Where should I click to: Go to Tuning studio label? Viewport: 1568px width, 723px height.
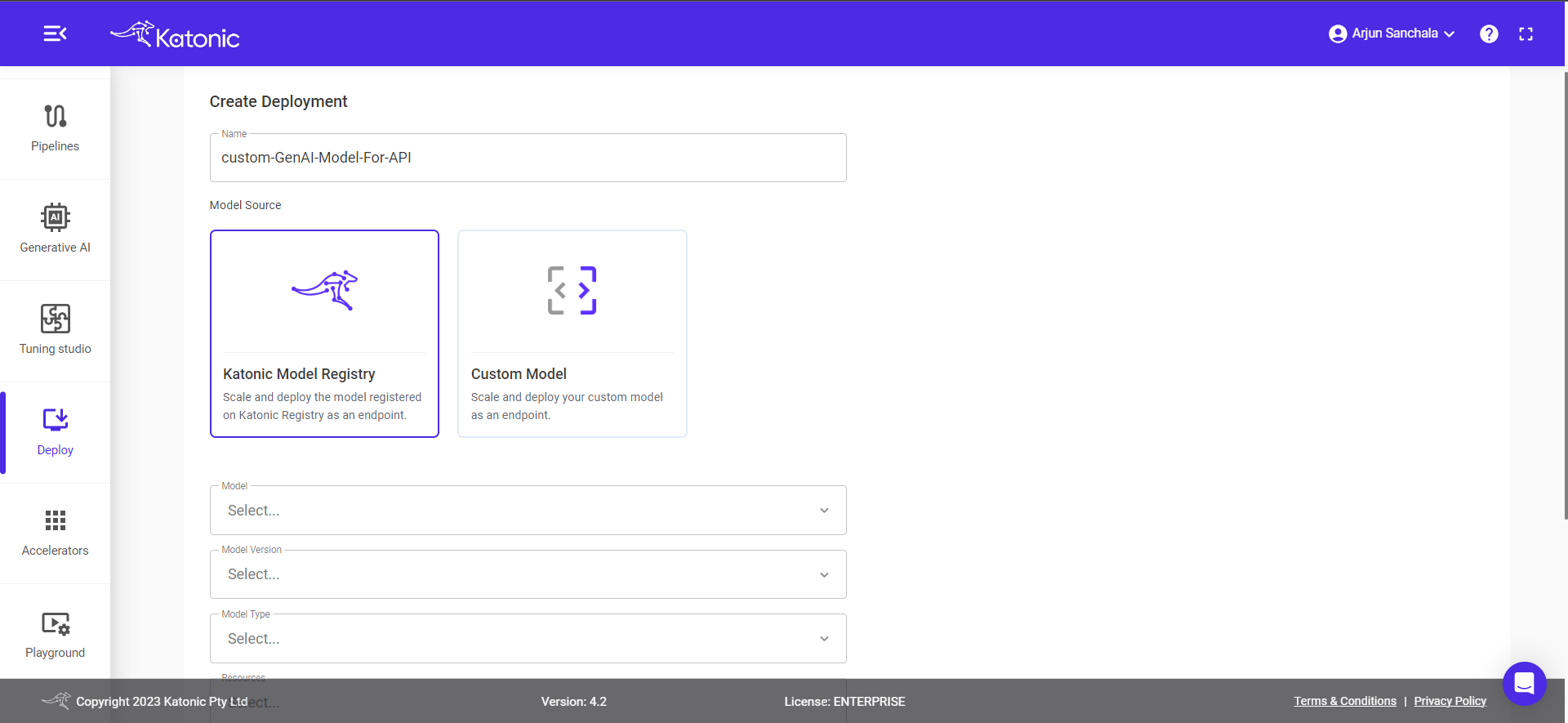56,349
